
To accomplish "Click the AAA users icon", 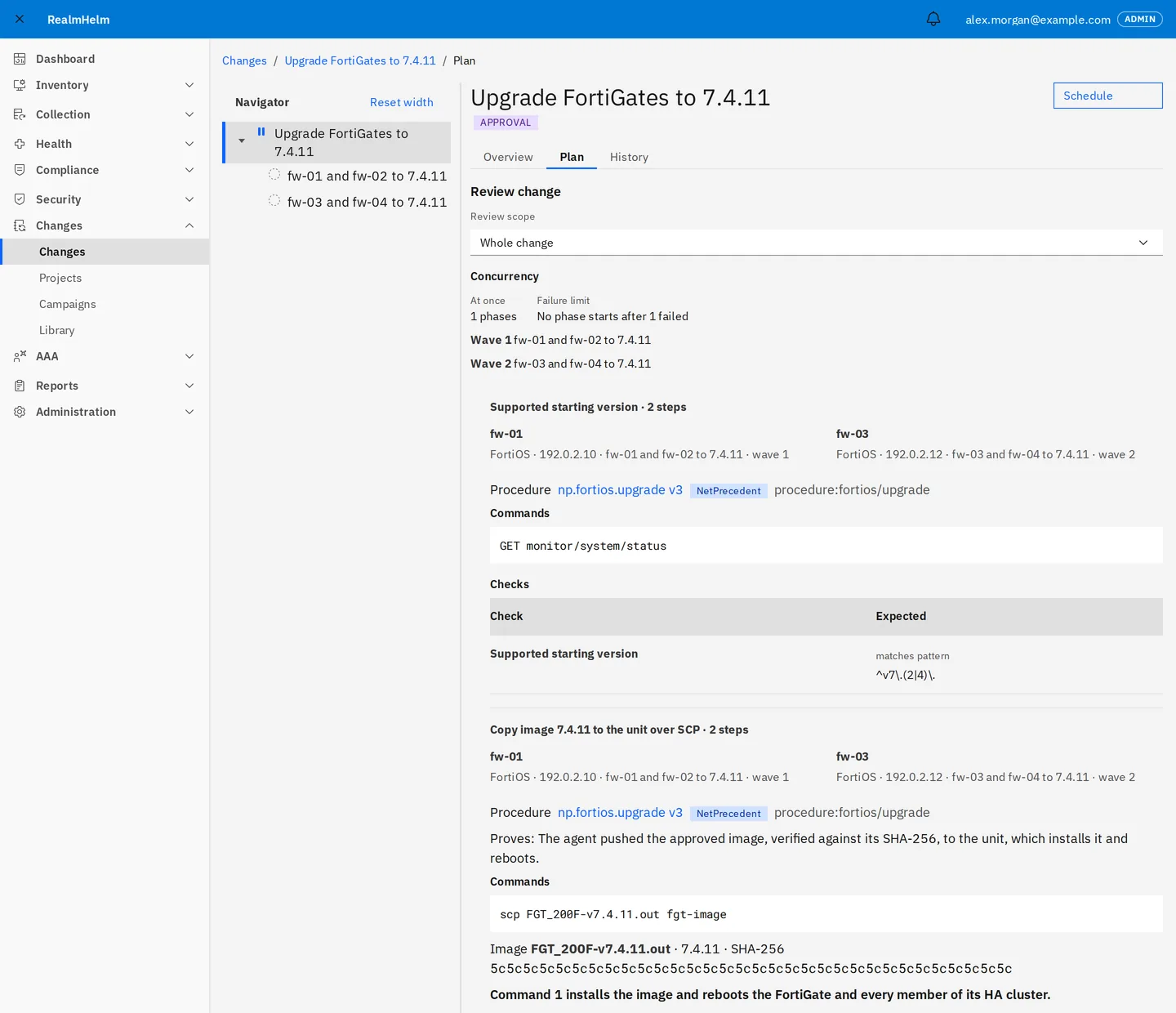I will pyautogui.click(x=20, y=356).
